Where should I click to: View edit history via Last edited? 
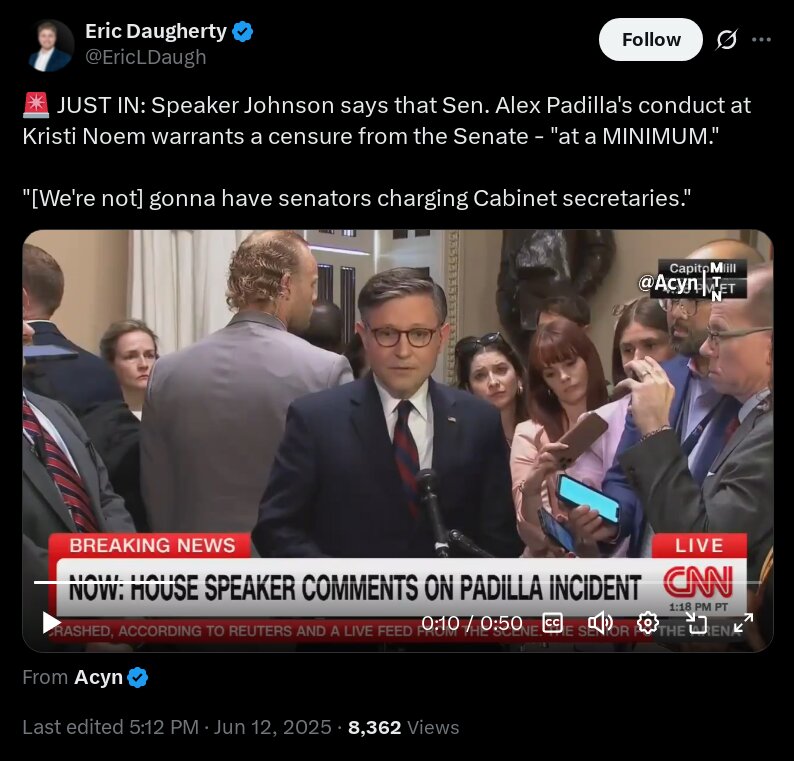point(110,727)
